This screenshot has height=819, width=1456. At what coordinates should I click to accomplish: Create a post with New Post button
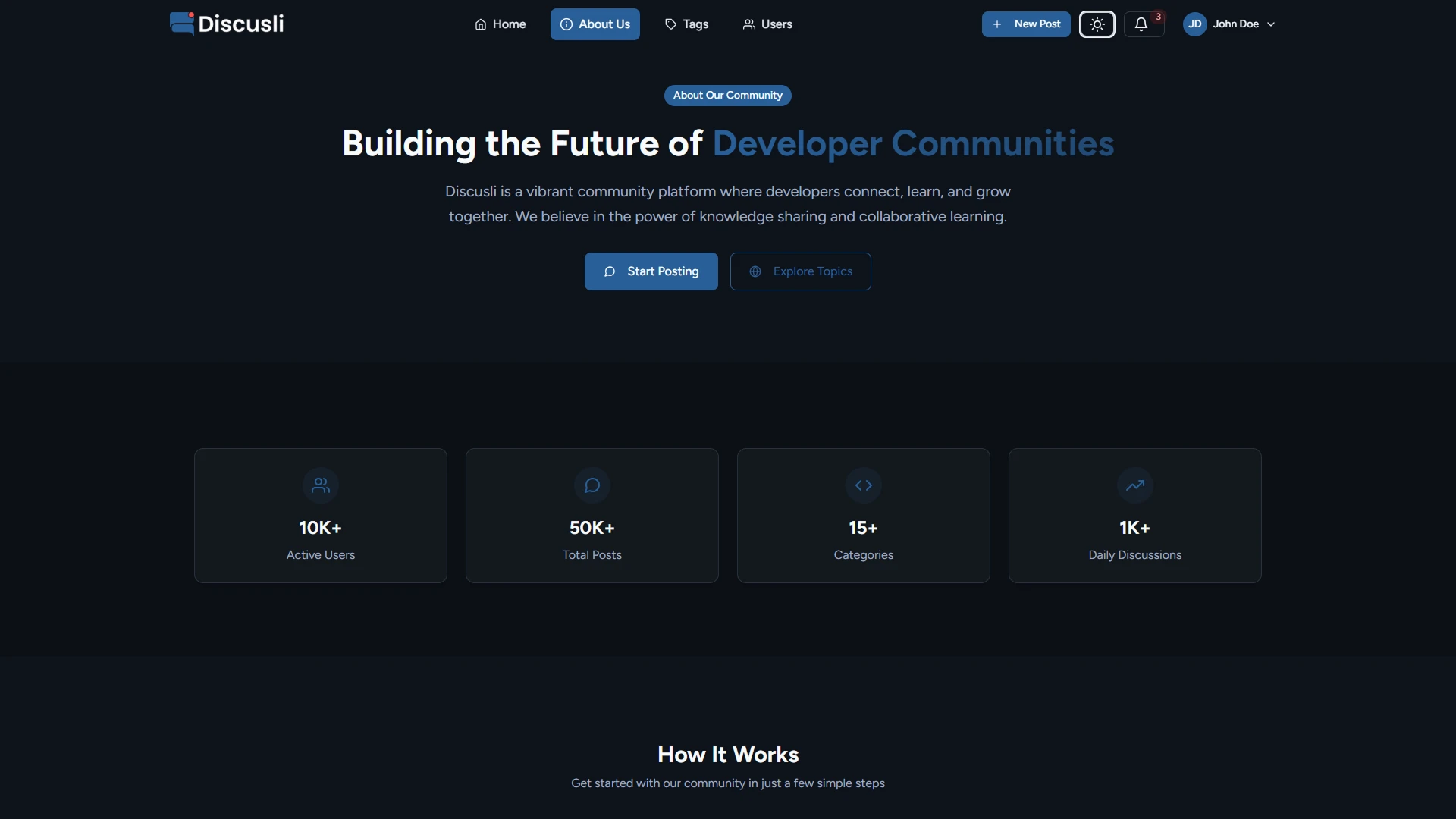coord(1026,24)
